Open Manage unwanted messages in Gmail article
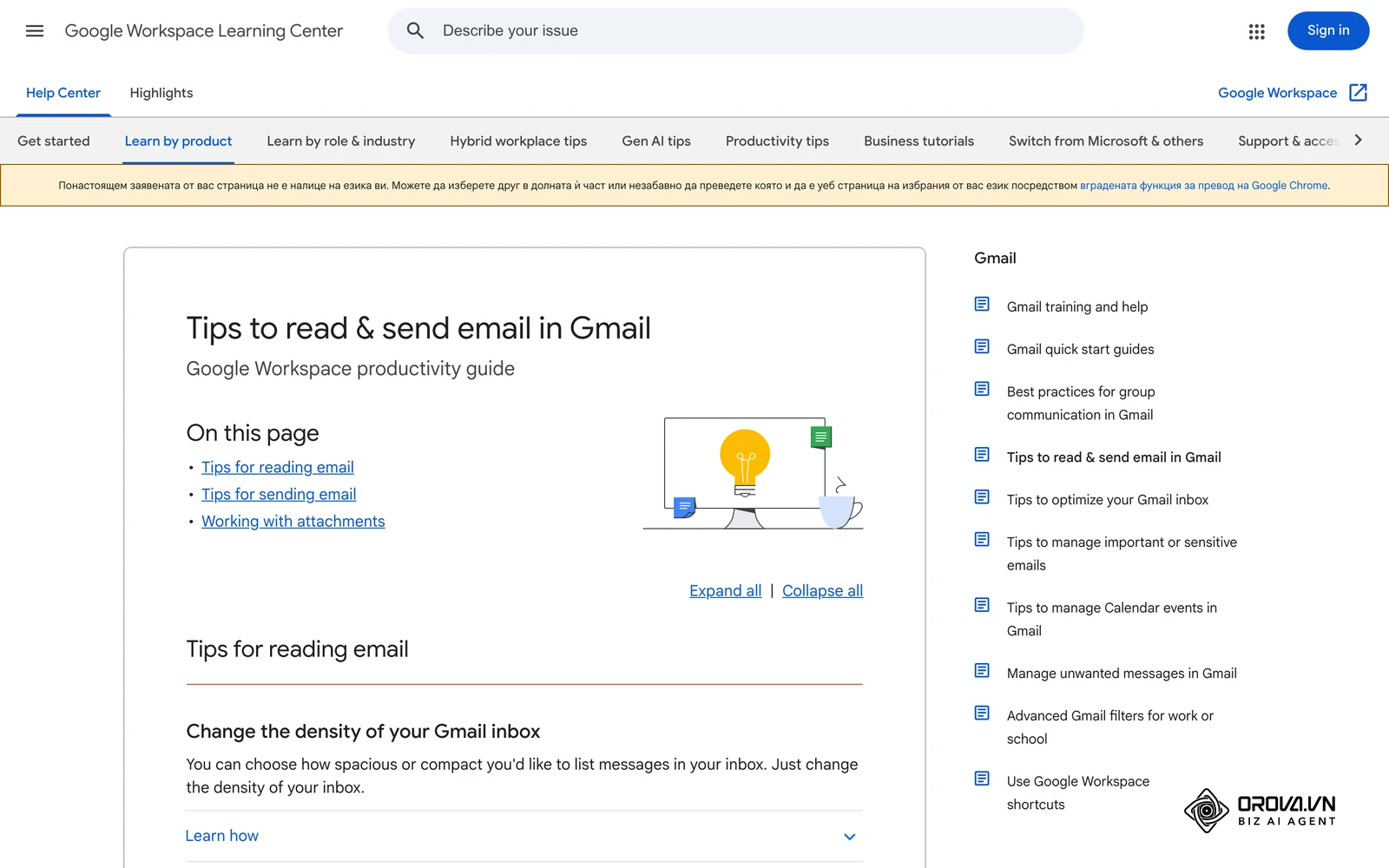The image size is (1389, 868). point(1122,674)
